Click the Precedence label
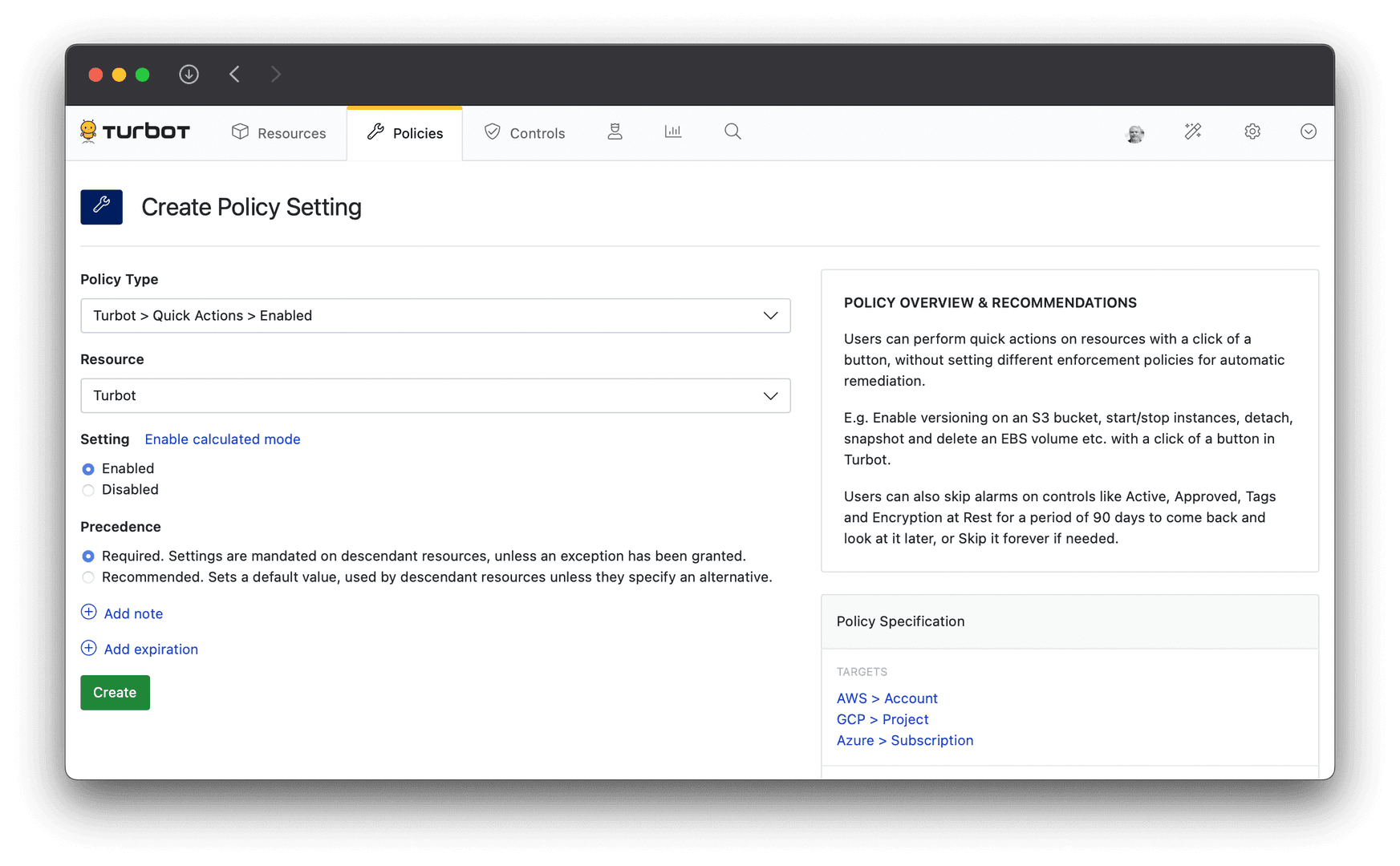 click(x=120, y=527)
